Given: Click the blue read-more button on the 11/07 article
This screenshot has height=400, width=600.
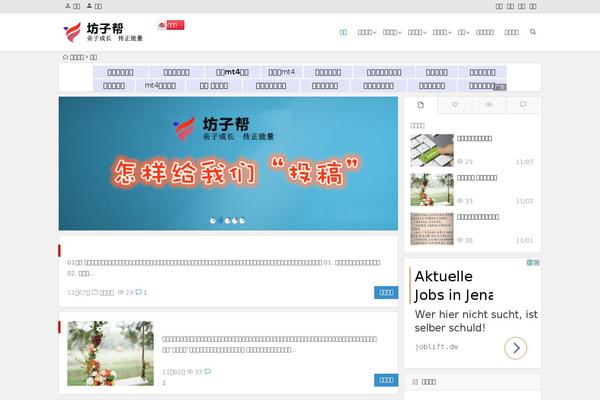Looking at the screenshot, I should click(x=386, y=292).
